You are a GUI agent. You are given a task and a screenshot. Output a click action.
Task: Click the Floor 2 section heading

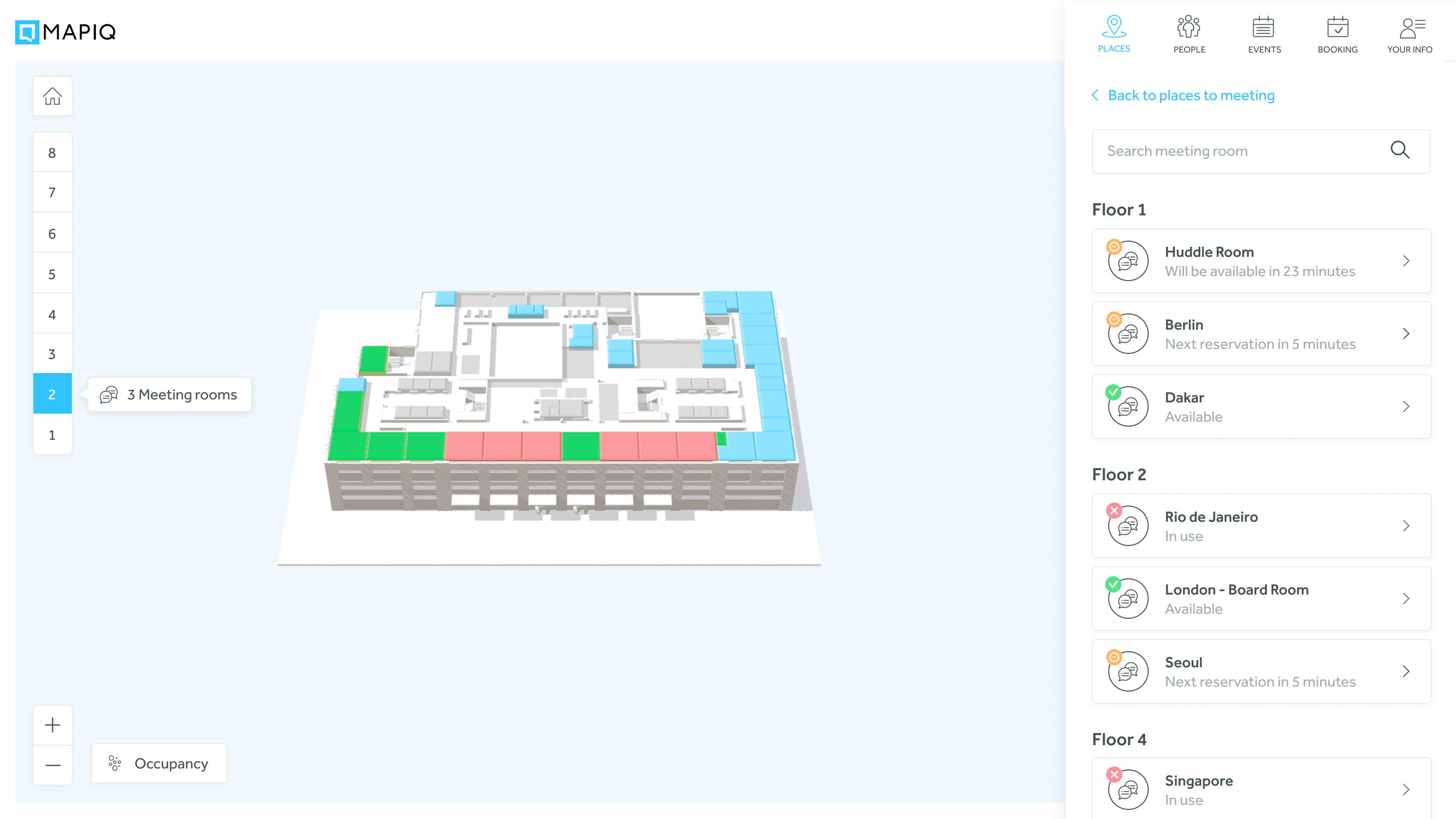(x=1119, y=475)
